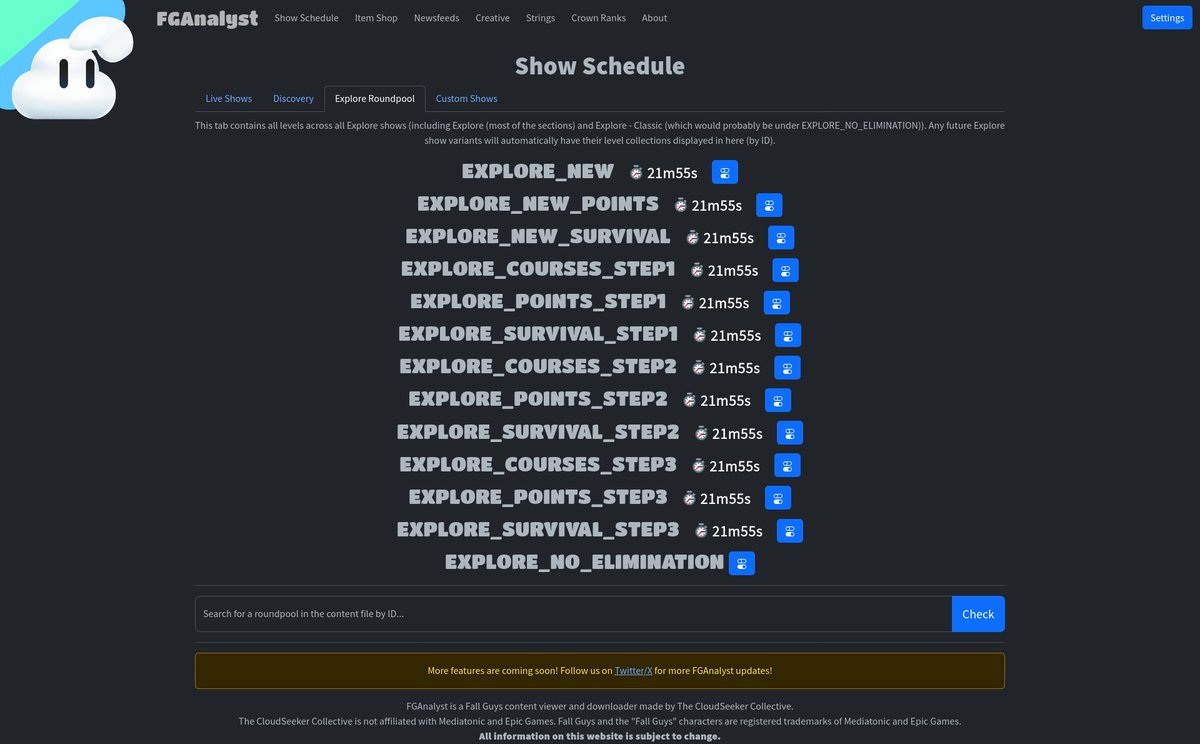1200x744 pixels.
Task: Open Show Schedule in the navbar
Action: click(x=306, y=18)
